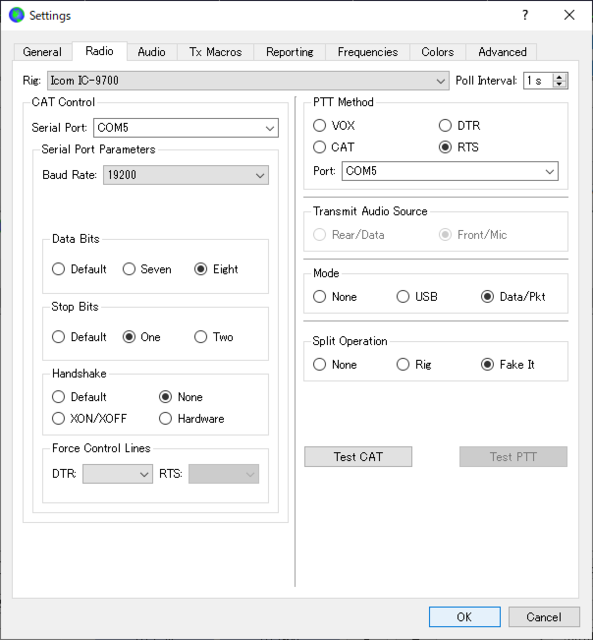This screenshot has width=593, height=640.
Task: Choose VOX as PTT method
Action: tap(334, 125)
